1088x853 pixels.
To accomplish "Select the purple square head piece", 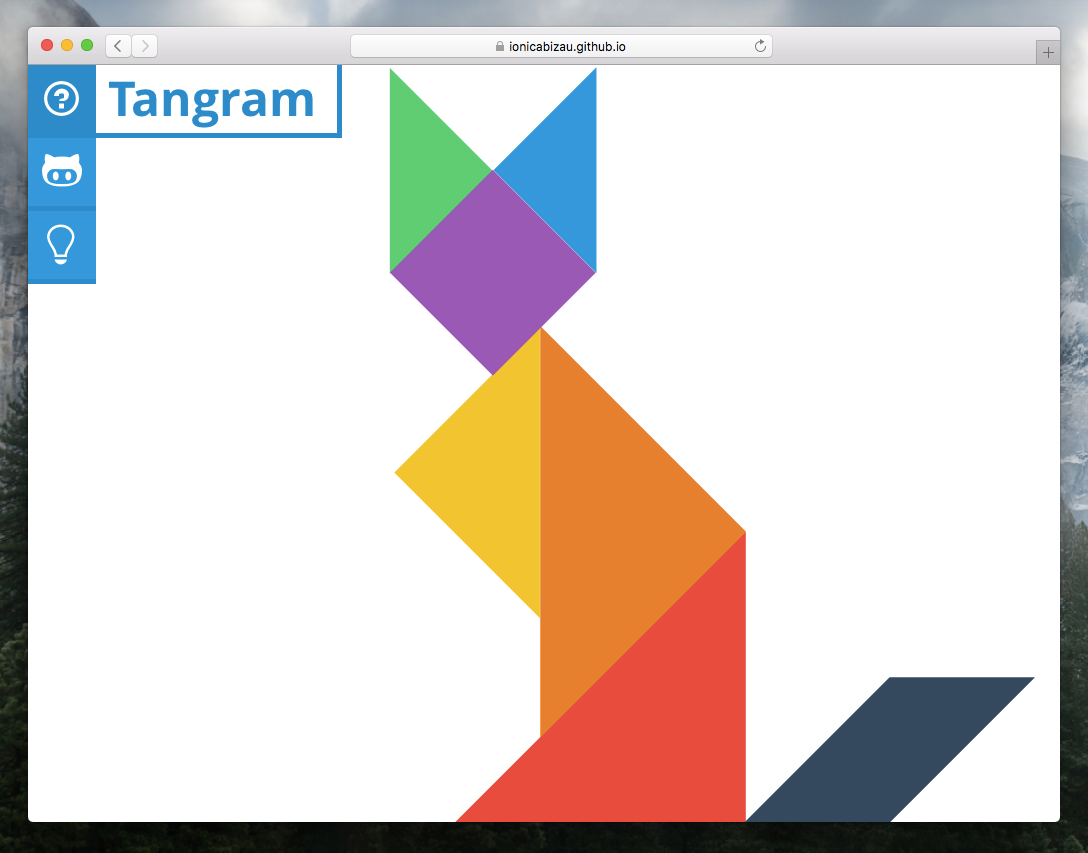I will (491, 270).
